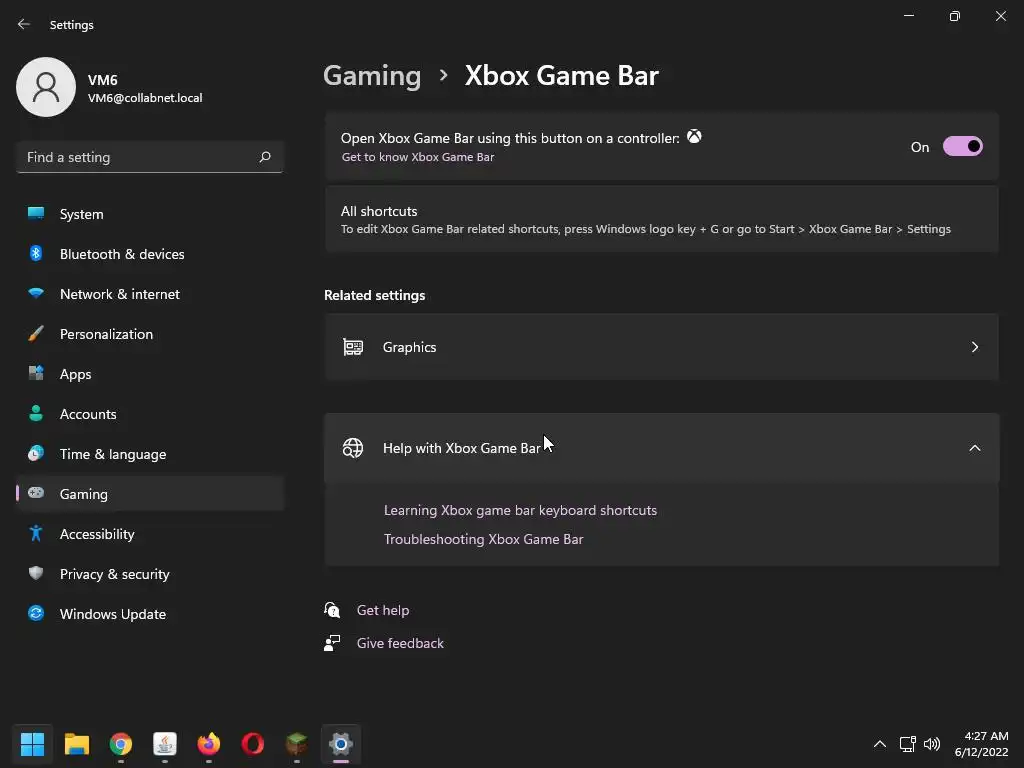
Task: Click the Apps sidebar icon
Action: (36, 374)
